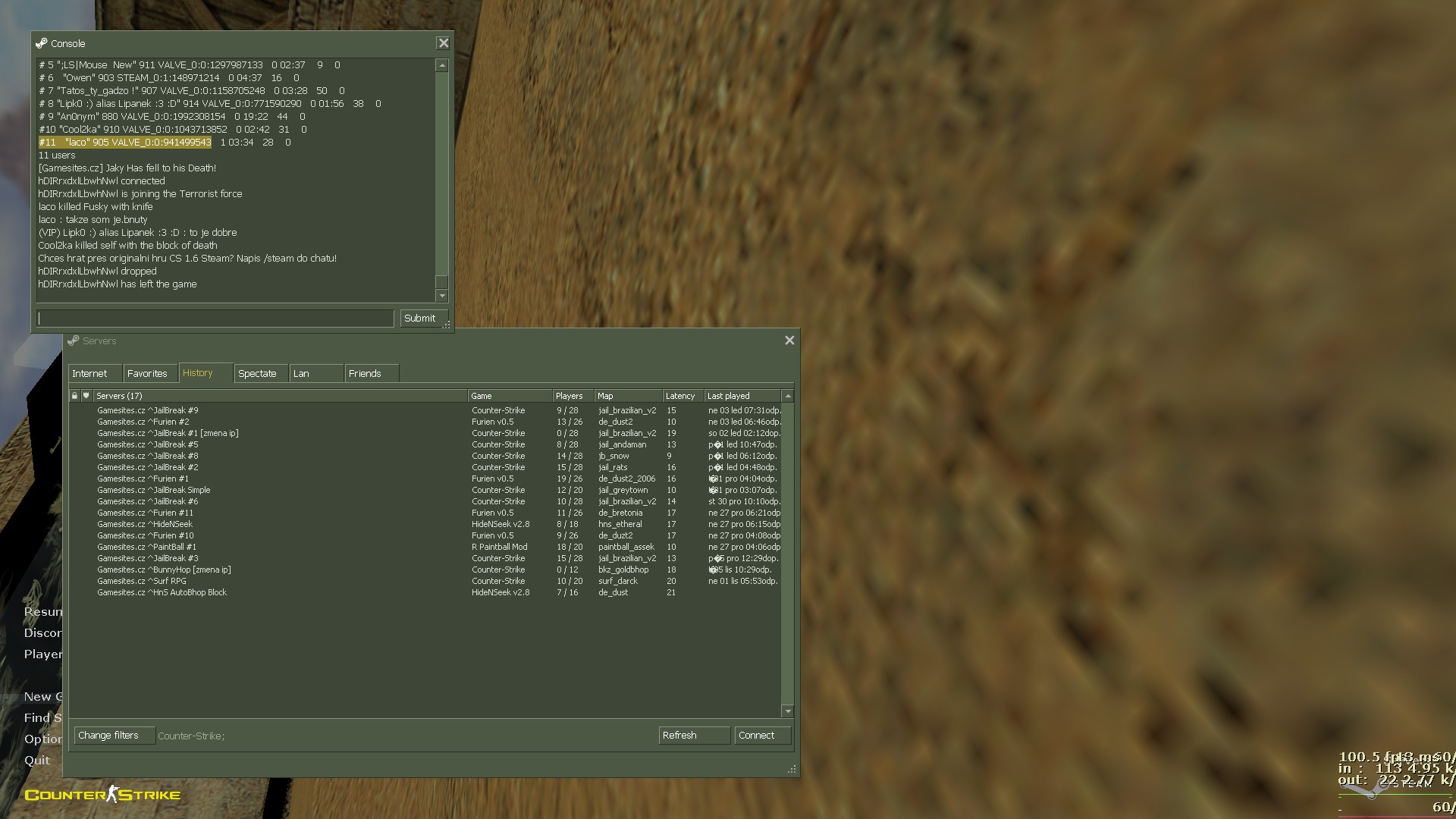Select server Gamesites.cz ^HideNSeek
1456x819 pixels.
pyautogui.click(x=425, y=524)
